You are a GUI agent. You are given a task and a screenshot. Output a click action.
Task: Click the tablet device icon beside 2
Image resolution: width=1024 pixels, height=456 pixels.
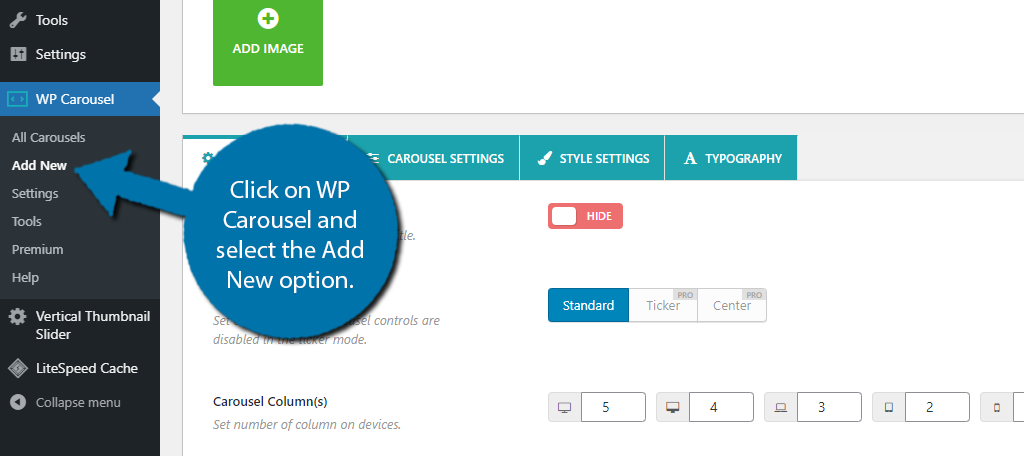(889, 408)
